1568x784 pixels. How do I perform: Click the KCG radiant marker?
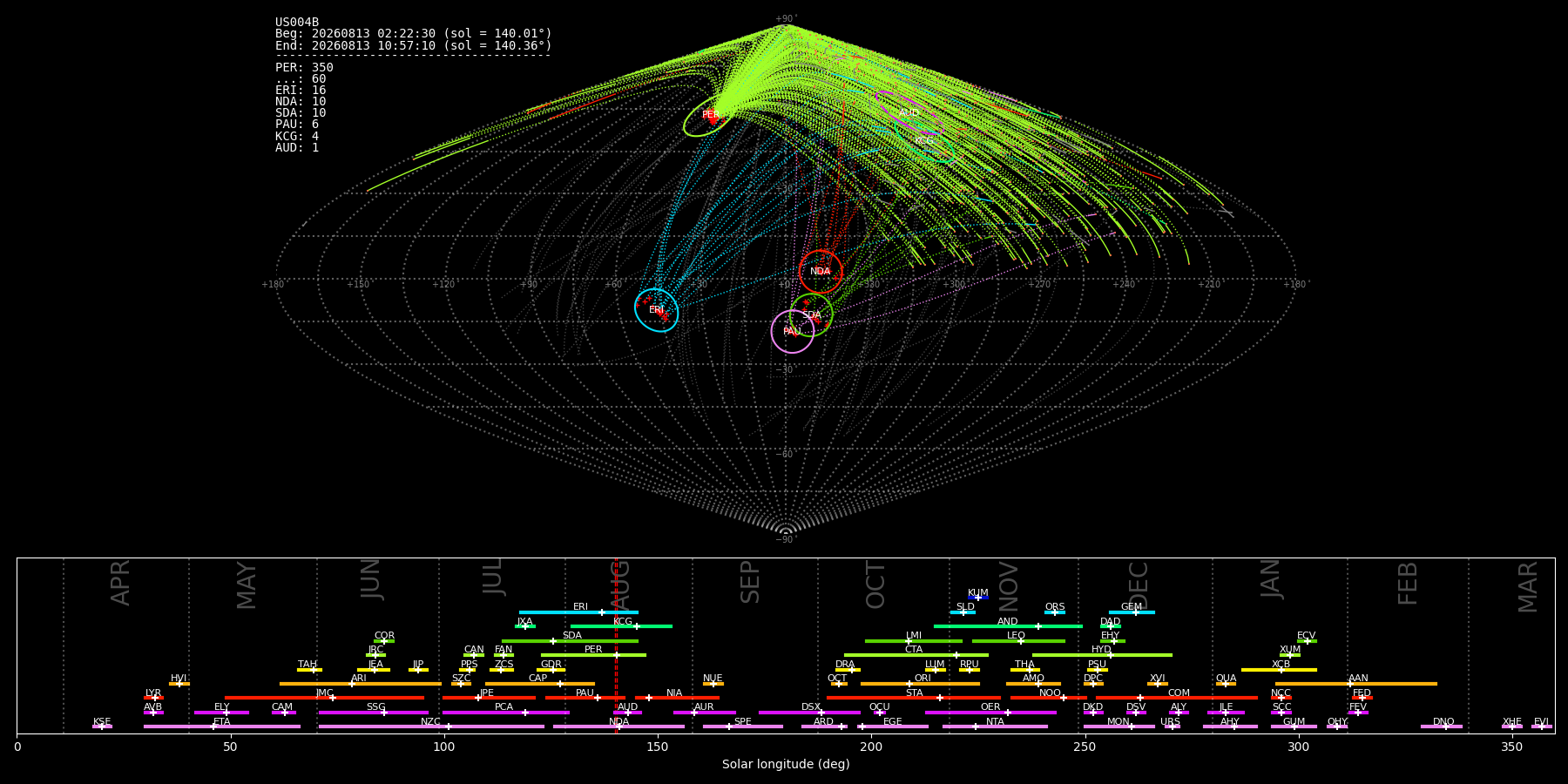point(924,140)
